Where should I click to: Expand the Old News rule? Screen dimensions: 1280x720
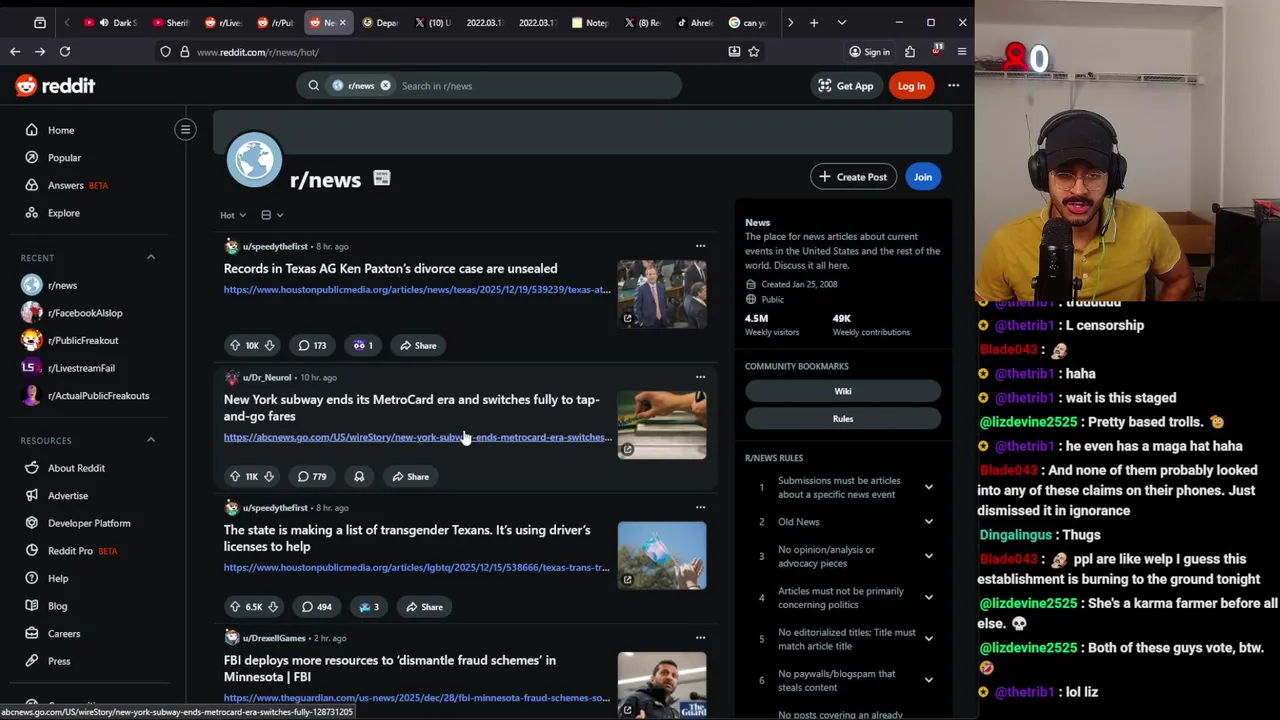click(929, 522)
